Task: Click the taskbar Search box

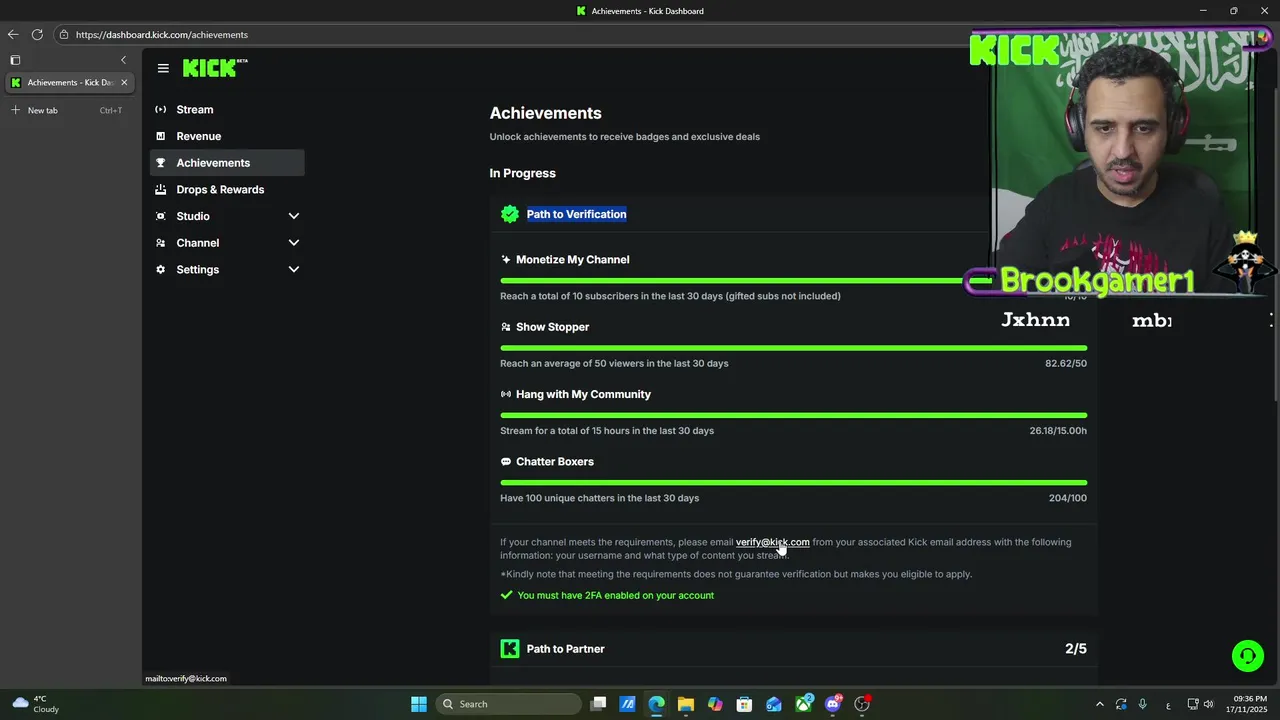Action: [x=508, y=704]
